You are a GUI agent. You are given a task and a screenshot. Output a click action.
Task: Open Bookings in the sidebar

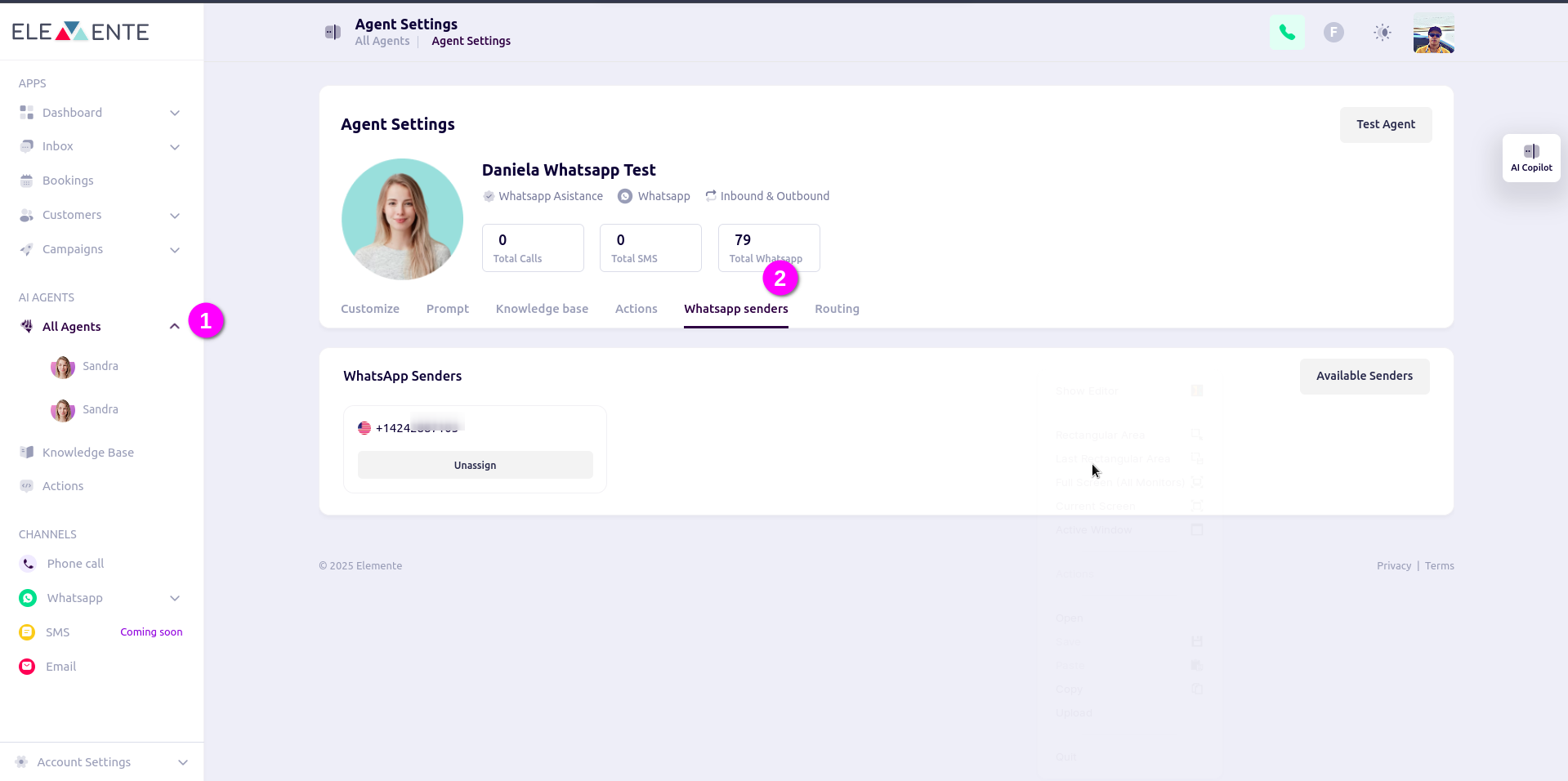coord(68,181)
